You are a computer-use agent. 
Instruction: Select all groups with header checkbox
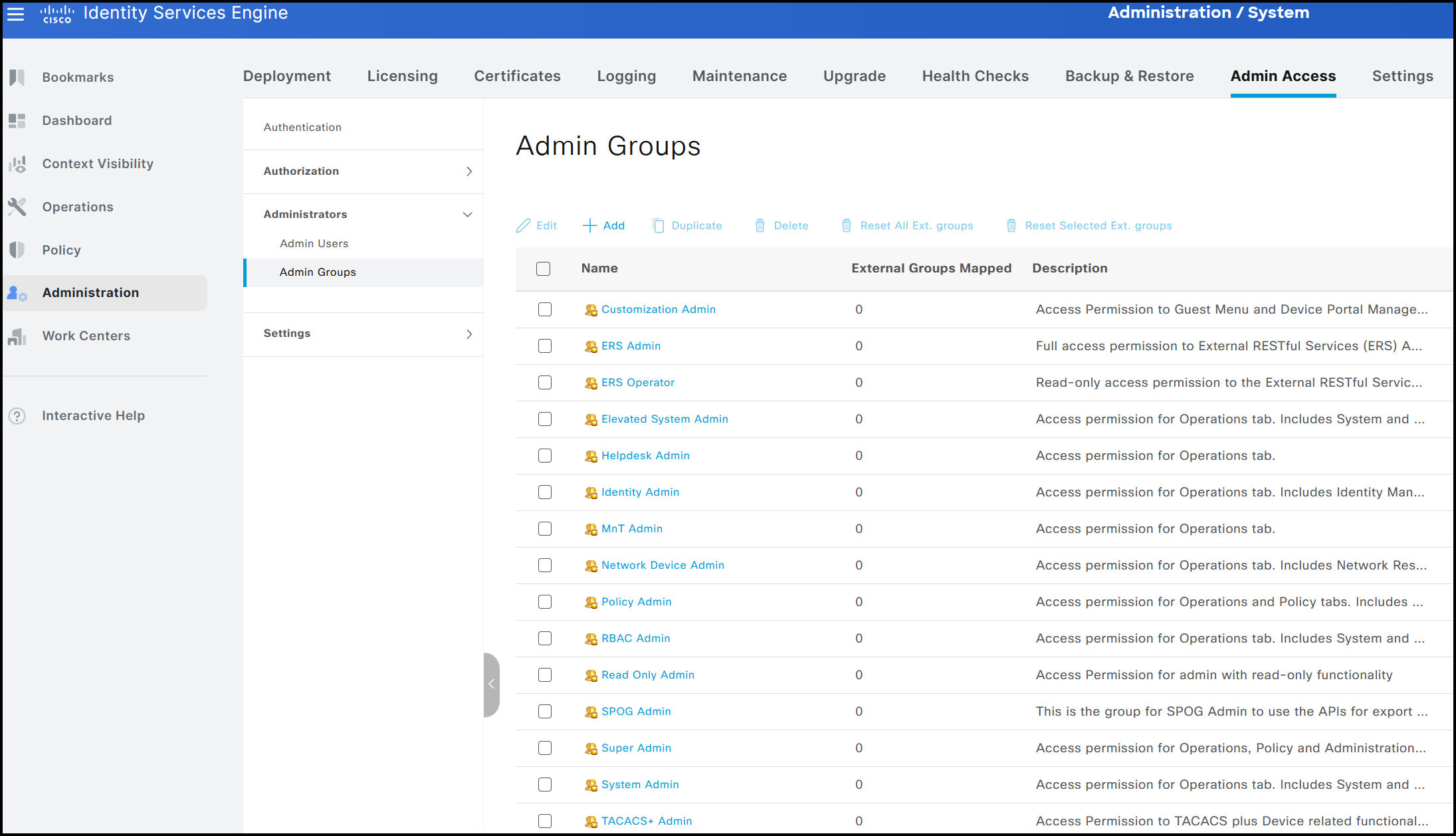[544, 268]
